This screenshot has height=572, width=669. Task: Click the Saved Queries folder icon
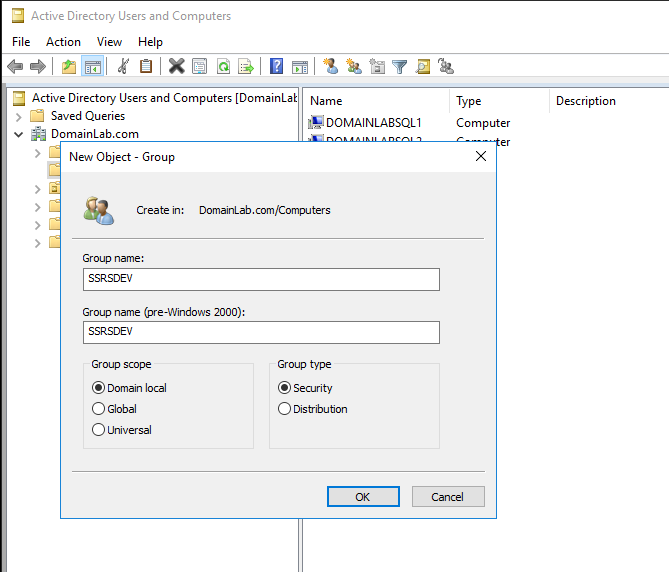pyautogui.click(x=37, y=116)
